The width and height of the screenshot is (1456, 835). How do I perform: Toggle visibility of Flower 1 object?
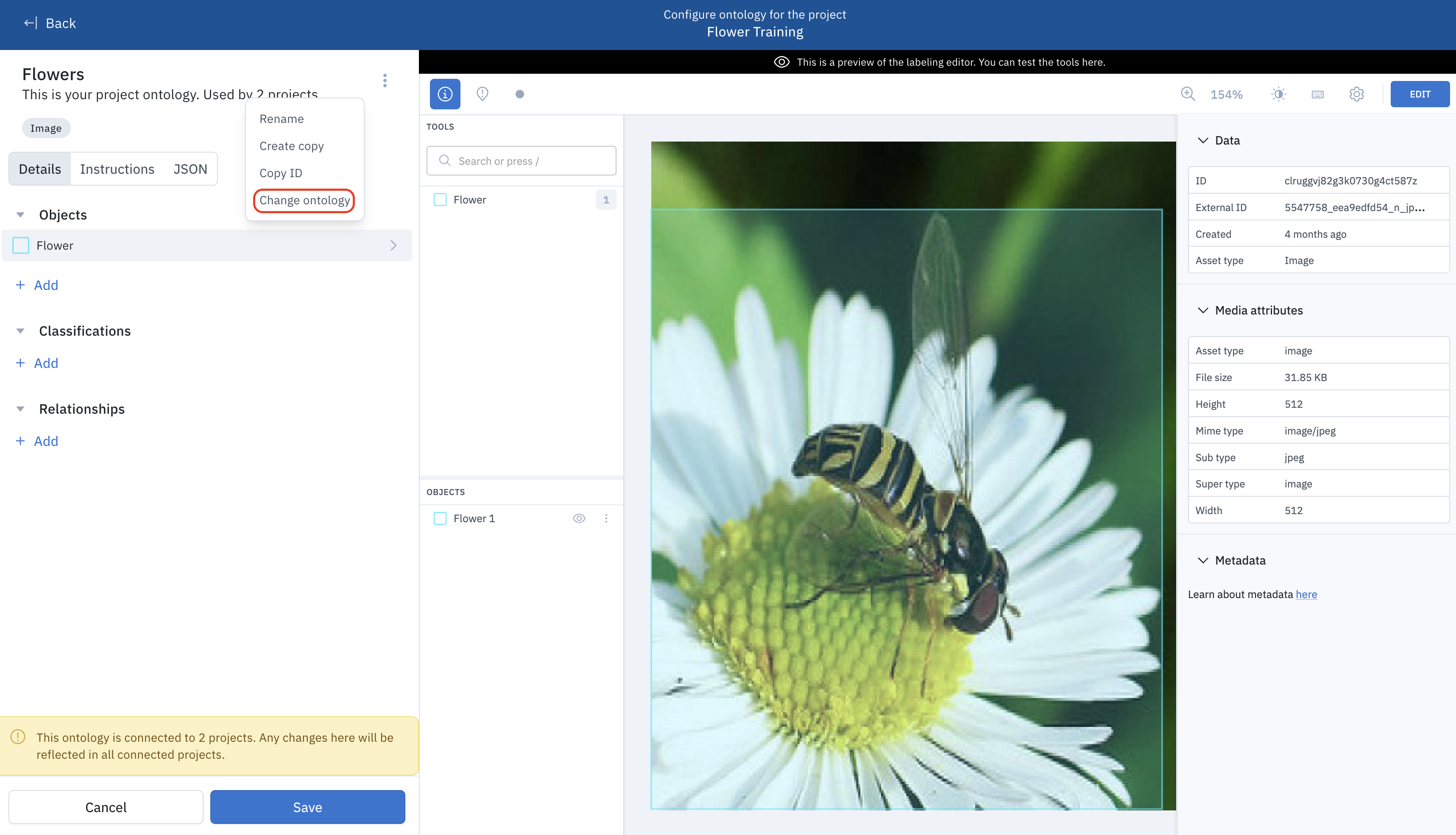(579, 518)
